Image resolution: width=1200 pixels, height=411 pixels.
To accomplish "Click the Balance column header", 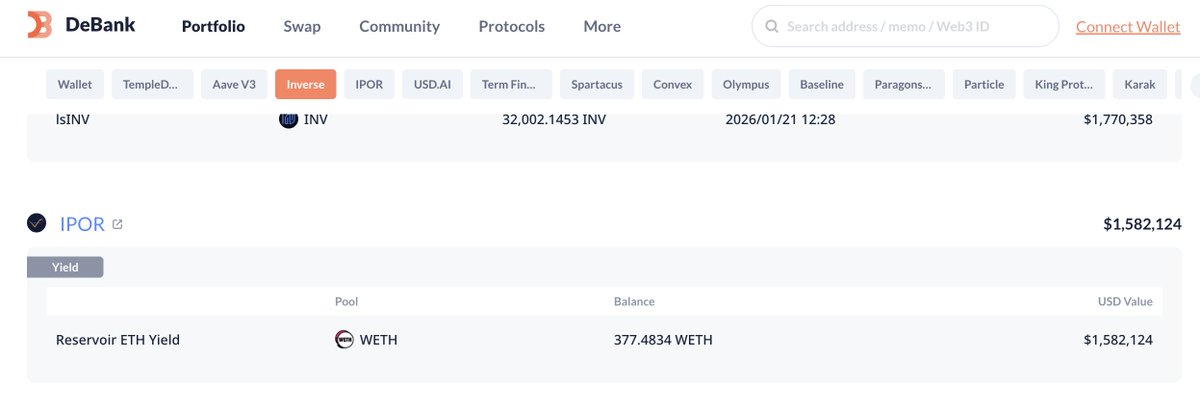I will tap(634, 301).
